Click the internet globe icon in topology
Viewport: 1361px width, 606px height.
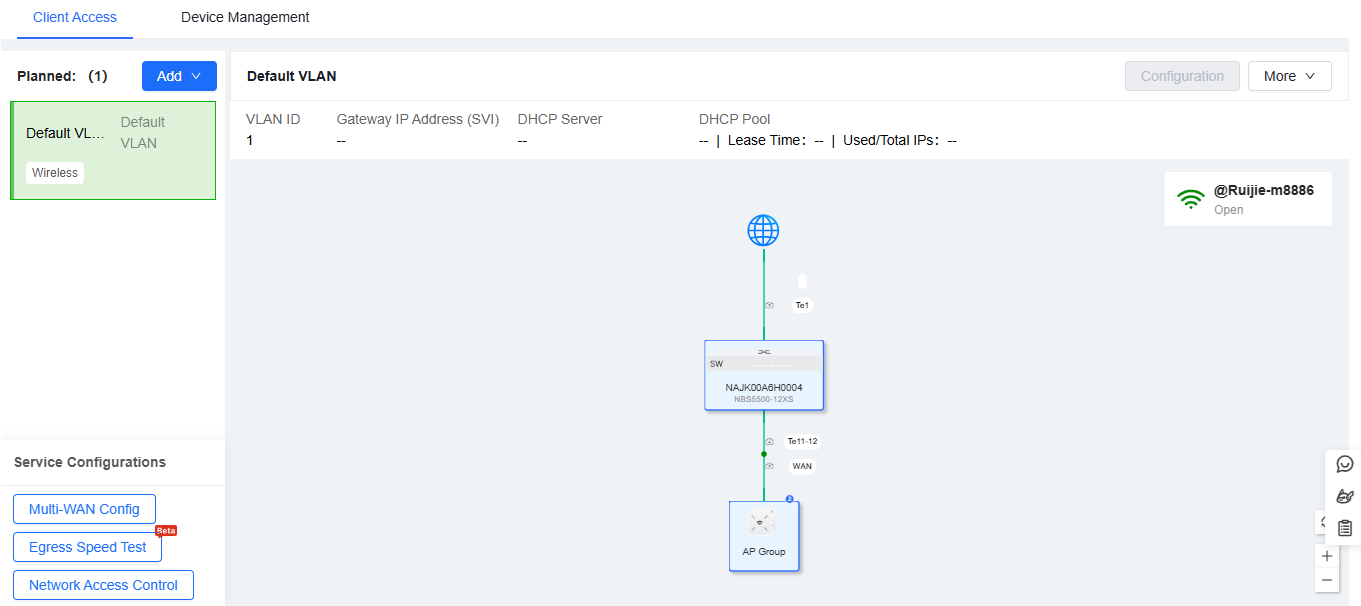click(x=763, y=231)
